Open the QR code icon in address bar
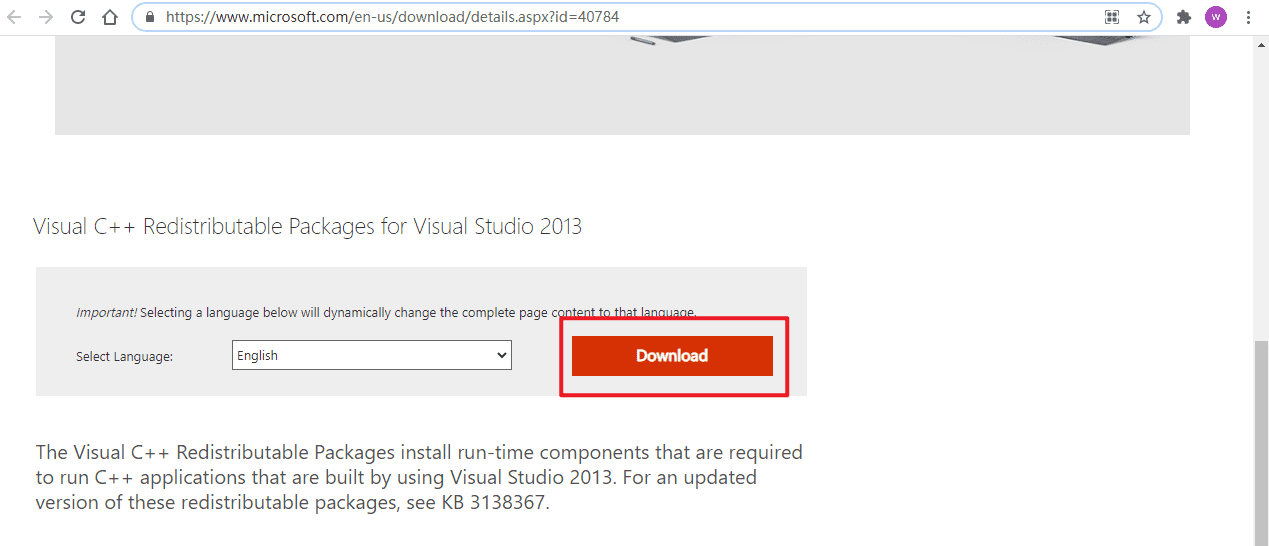The width and height of the screenshot is (1269, 546). [x=1111, y=17]
